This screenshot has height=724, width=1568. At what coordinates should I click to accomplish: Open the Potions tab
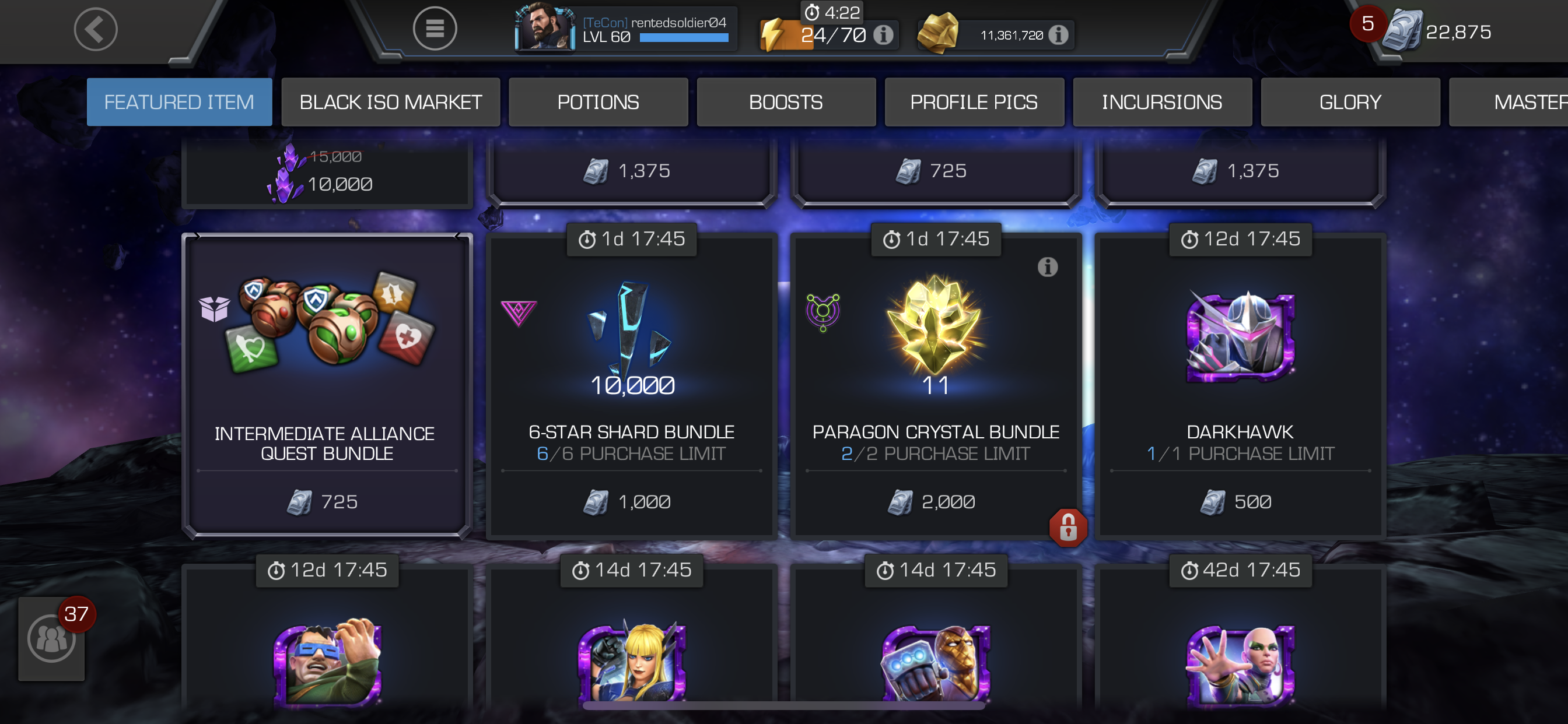tap(598, 102)
